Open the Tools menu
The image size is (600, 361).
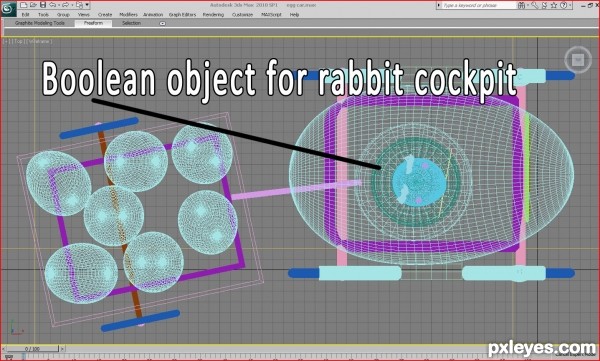click(x=43, y=15)
